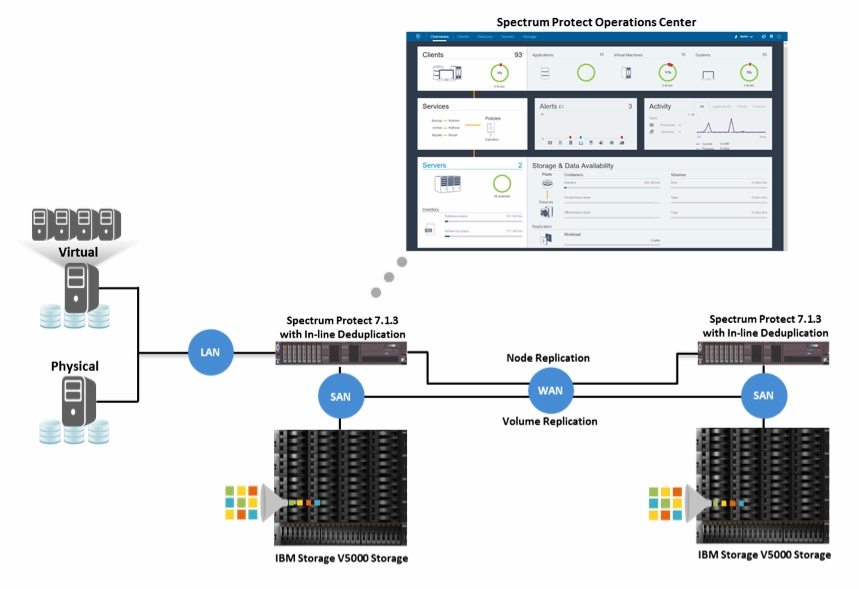Click the Applications database icon
Viewport: 859px width, 589px height.
click(x=545, y=73)
